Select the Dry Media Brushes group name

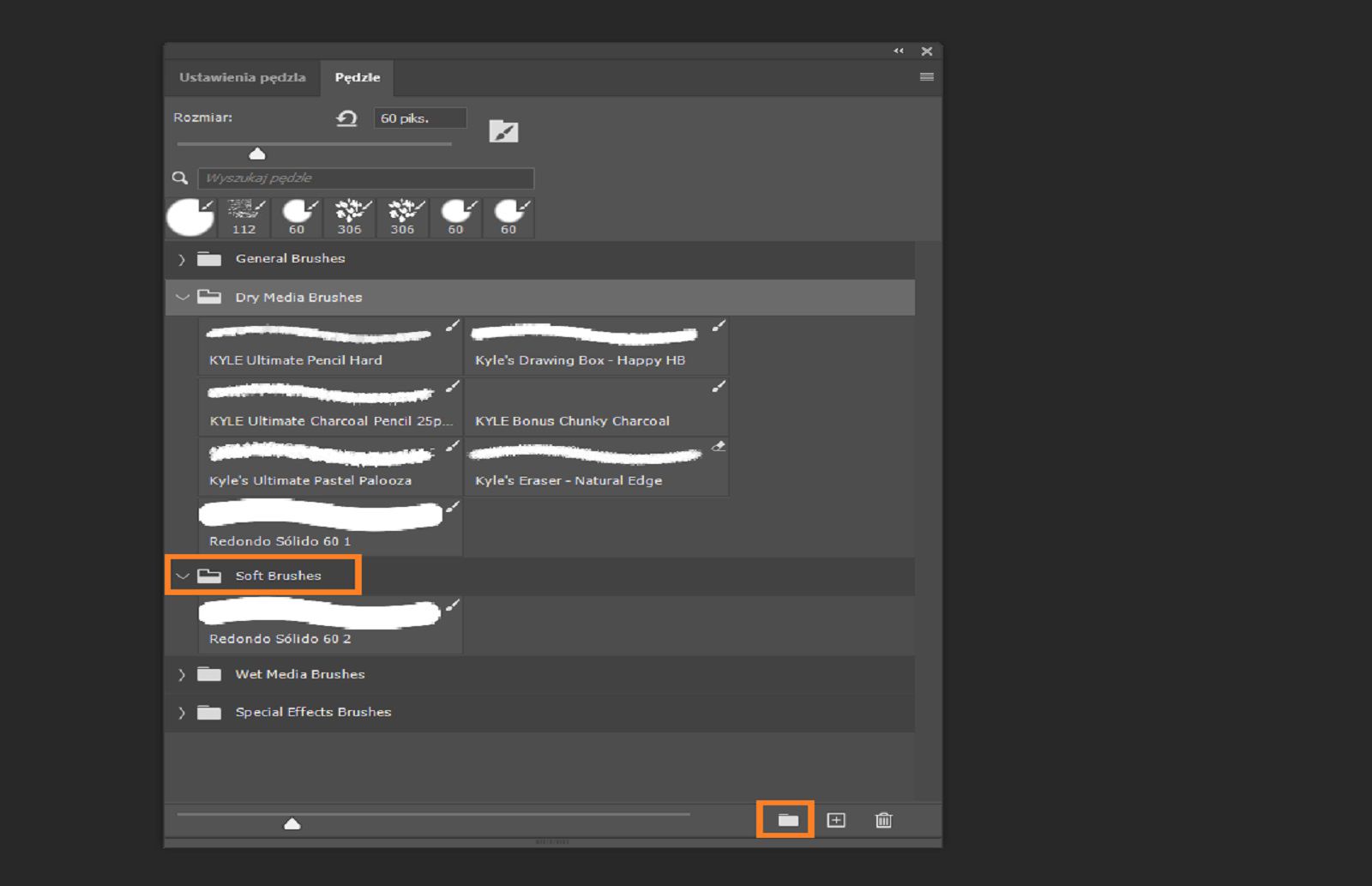[298, 298]
